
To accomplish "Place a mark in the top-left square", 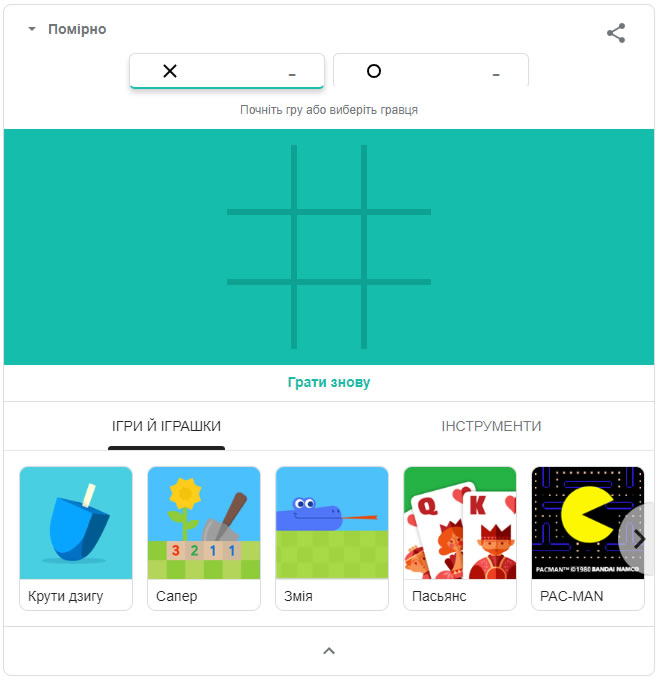I will point(259,177).
